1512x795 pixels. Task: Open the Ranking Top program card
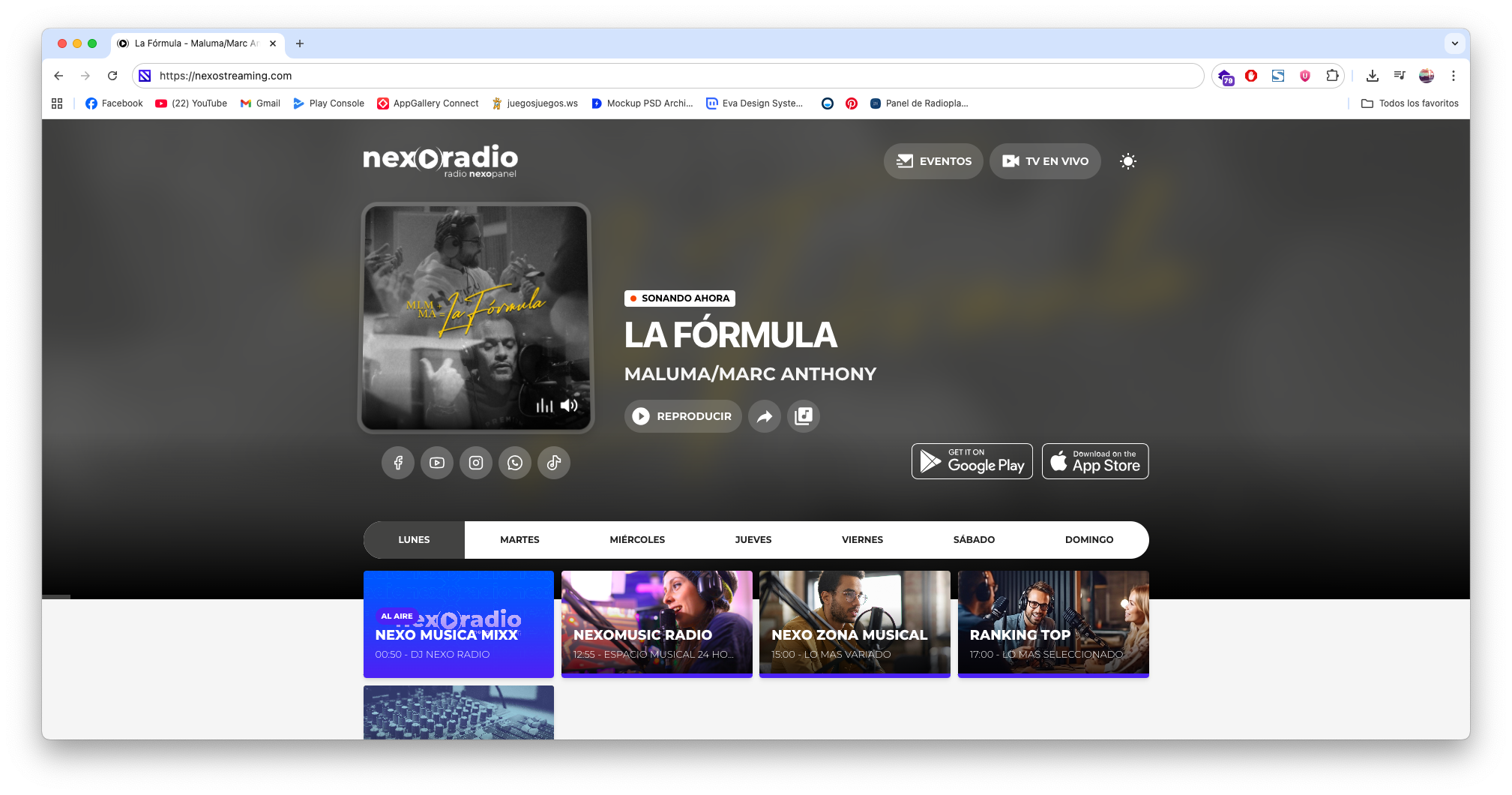[1053, 624]
